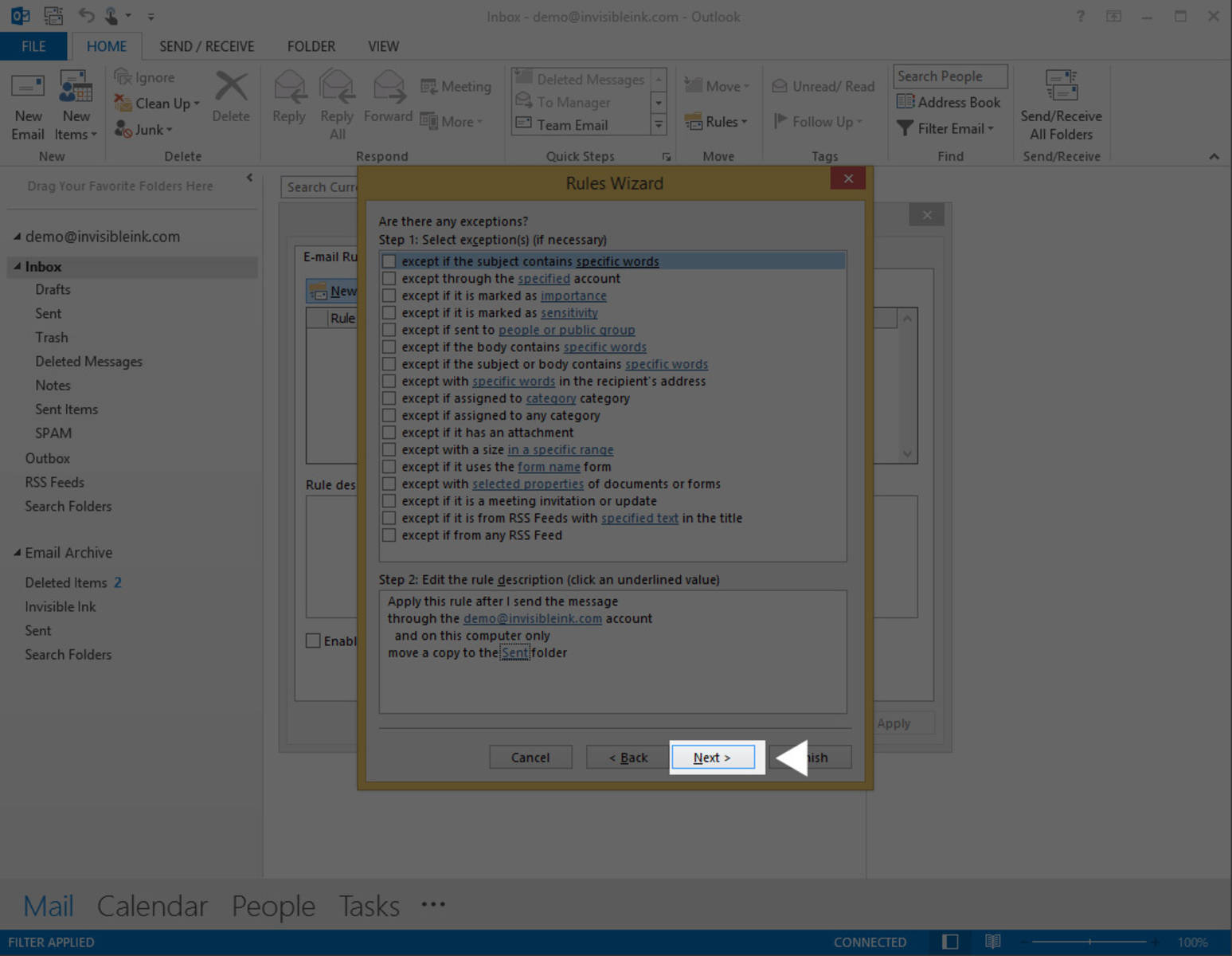Click the demo@invisibleink.com account link in rule description
Screen dimensions: 1232x956
tap(533, 618)
